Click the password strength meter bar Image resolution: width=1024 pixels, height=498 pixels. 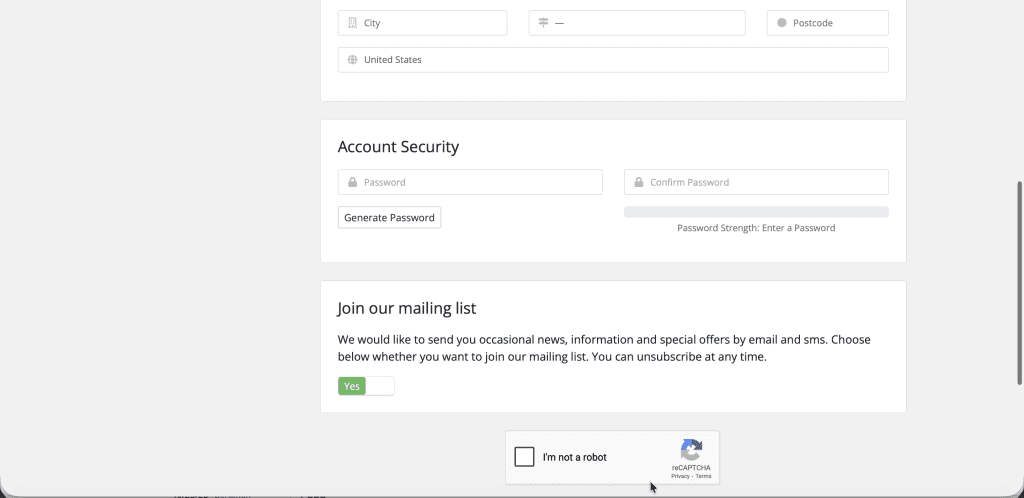tap(755, 212)
